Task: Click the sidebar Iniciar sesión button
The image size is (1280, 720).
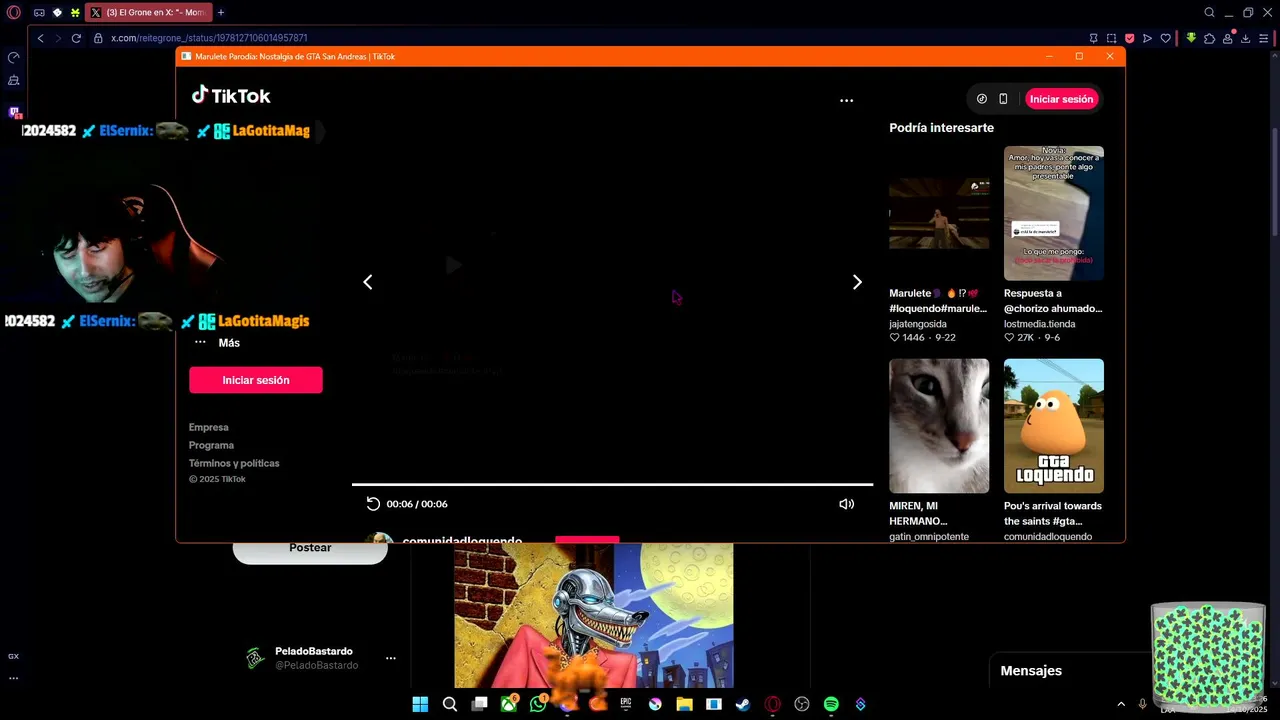Action: [x=256, y=380]
